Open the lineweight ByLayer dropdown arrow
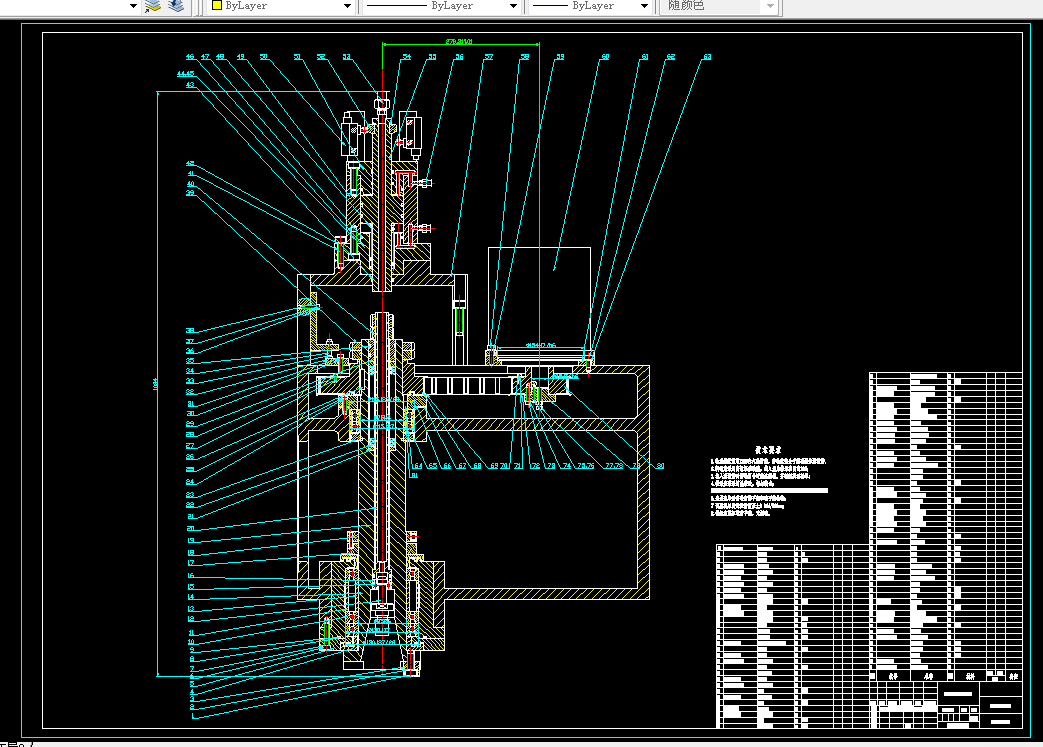The height and width of the screenshot is (747, 1043). pos(644,6)
